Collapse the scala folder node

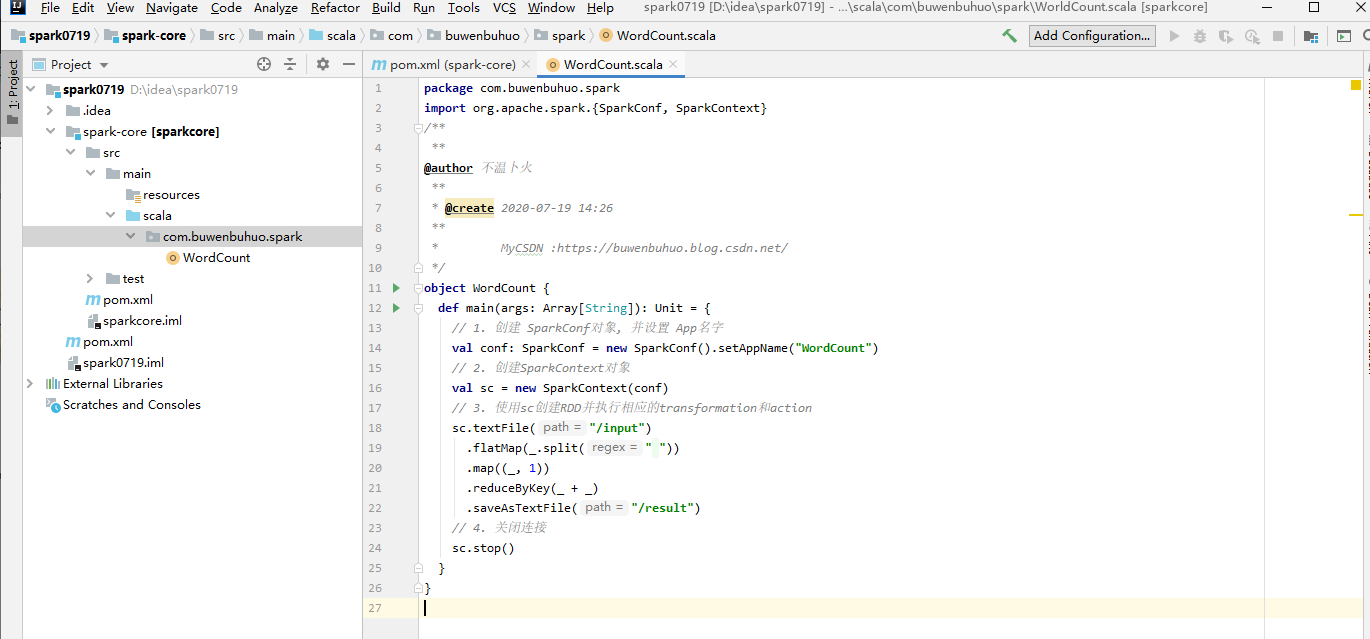110,215
